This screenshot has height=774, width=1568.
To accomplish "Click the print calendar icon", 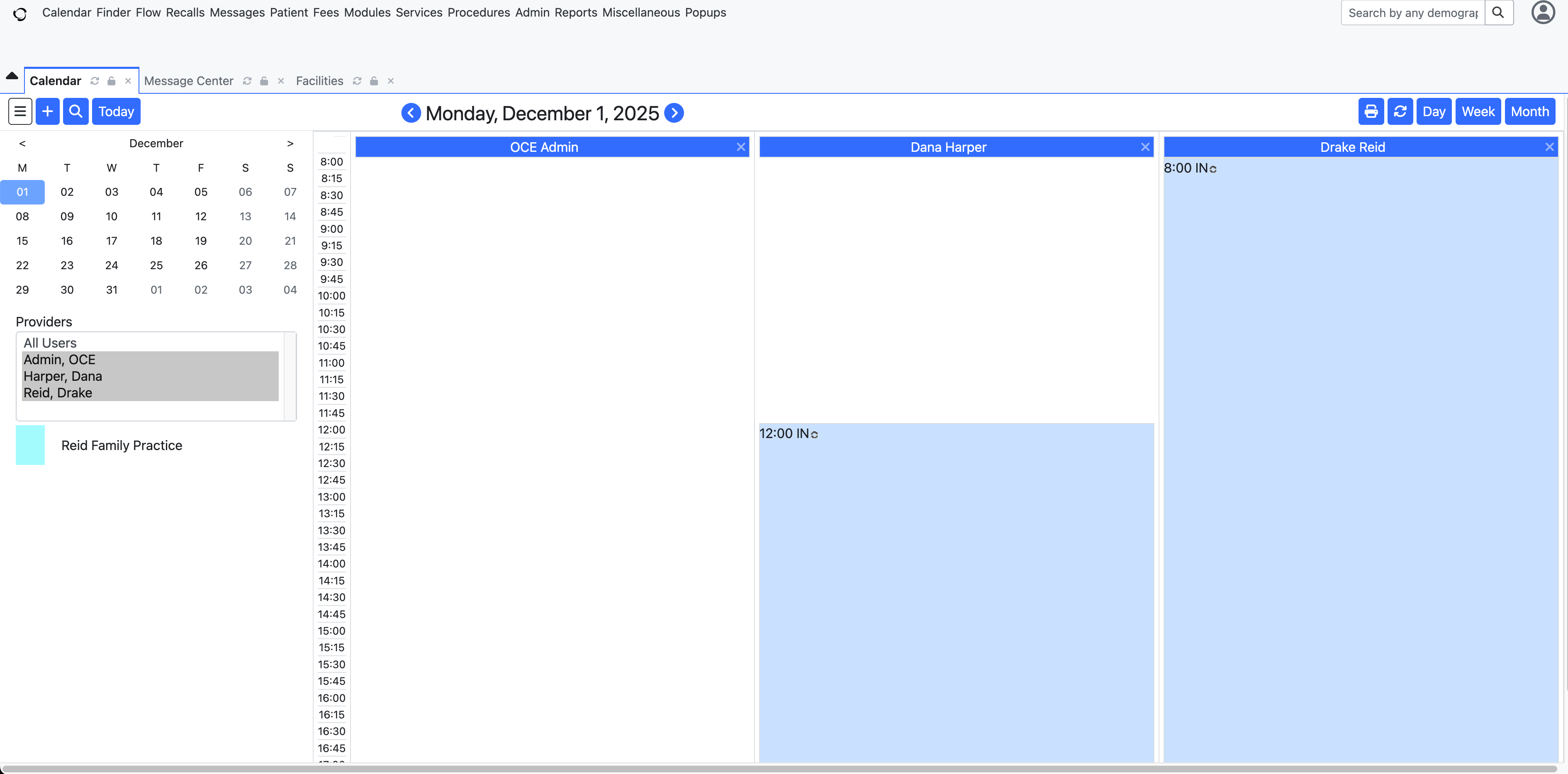I will pos(1371,111).
